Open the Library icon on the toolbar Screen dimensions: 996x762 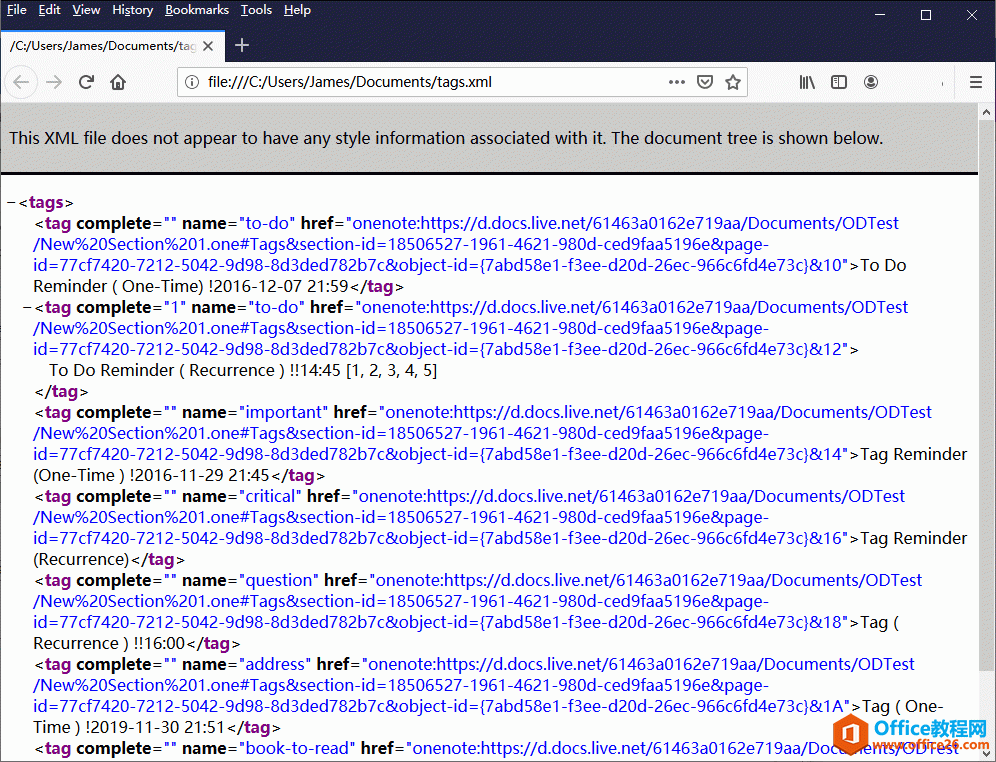pyautogui.click(x=807, y=82)
